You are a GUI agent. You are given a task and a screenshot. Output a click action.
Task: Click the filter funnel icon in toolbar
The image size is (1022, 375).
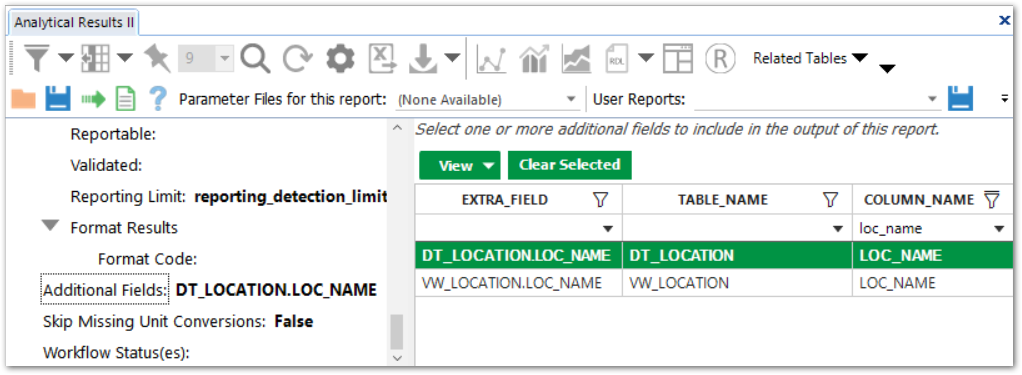coord(38,59)
